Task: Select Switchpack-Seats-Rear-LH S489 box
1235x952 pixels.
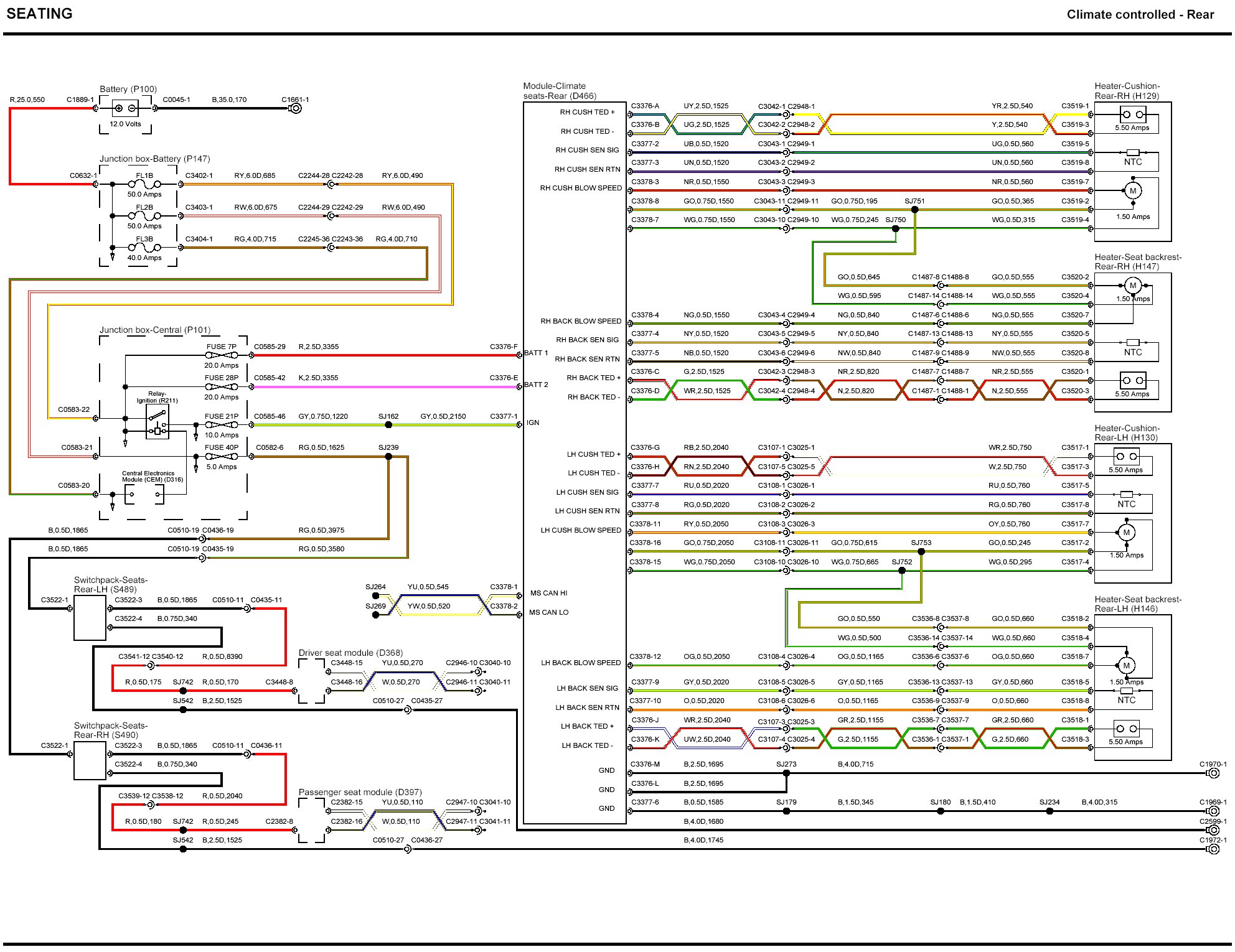Action: 90,618
